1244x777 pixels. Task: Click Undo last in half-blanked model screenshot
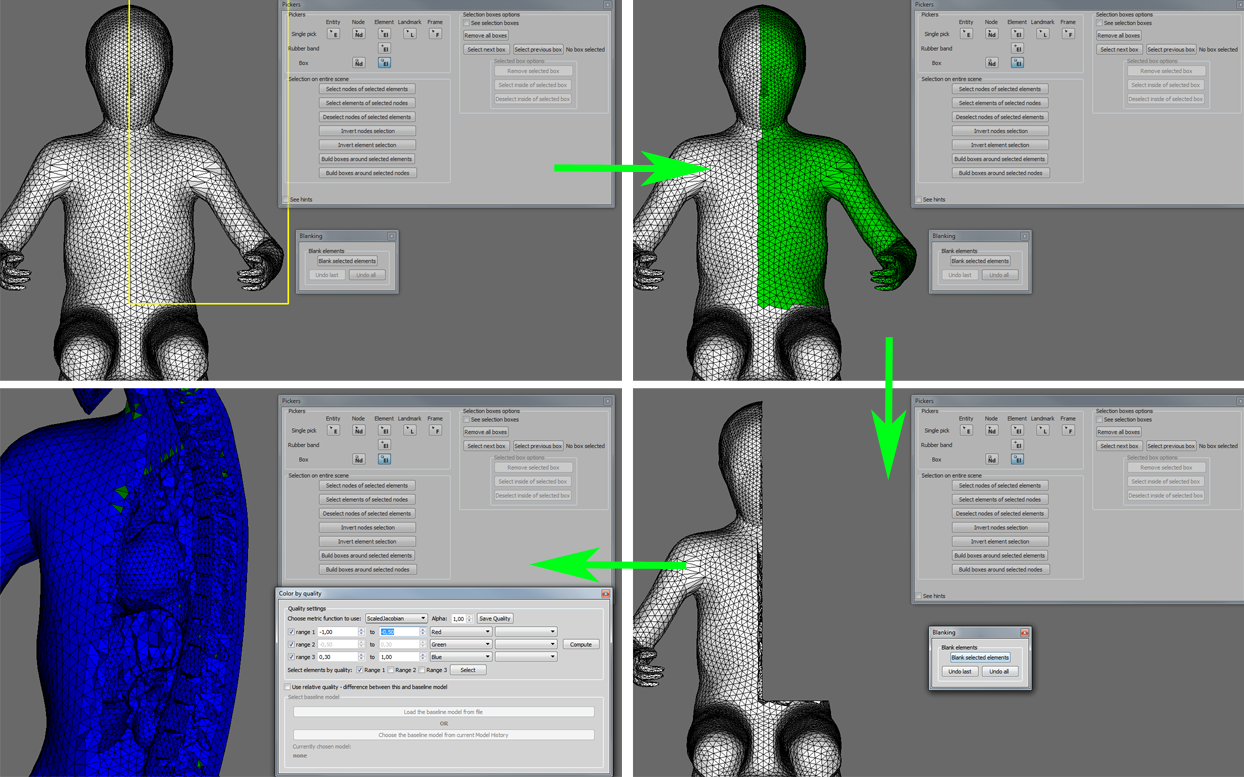(x=960, y=672)
